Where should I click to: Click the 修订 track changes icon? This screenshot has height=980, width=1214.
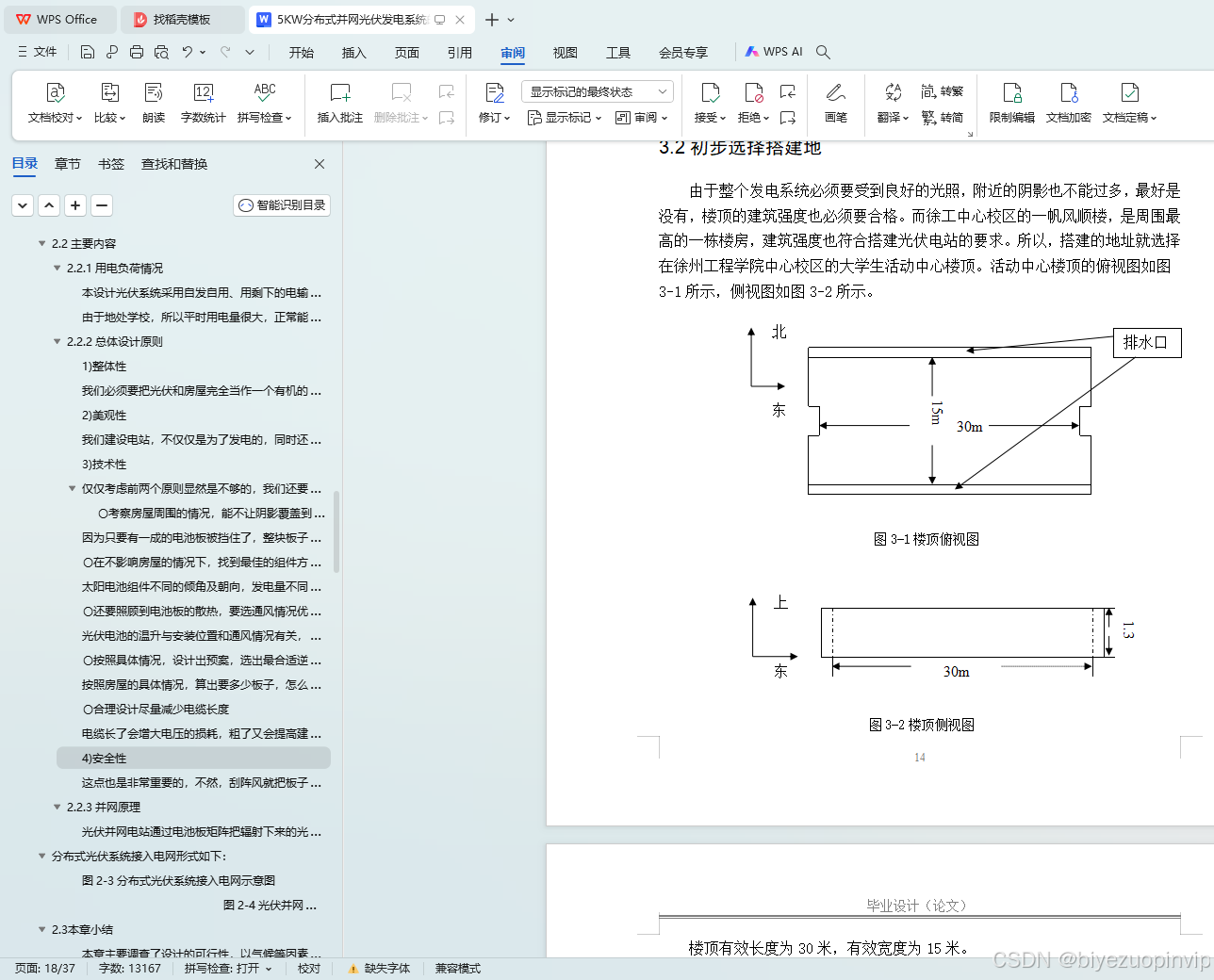click(495, 92)
